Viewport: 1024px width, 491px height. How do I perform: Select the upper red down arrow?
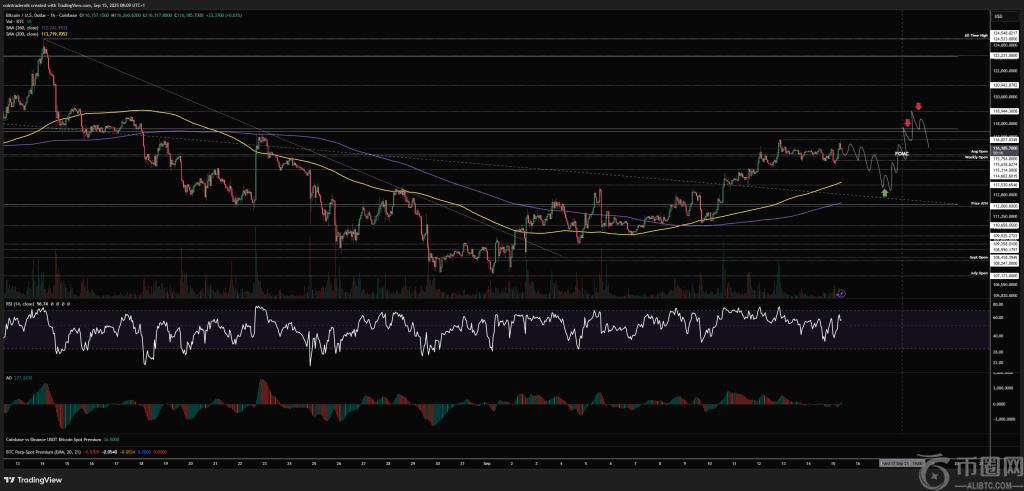[918, 106]
